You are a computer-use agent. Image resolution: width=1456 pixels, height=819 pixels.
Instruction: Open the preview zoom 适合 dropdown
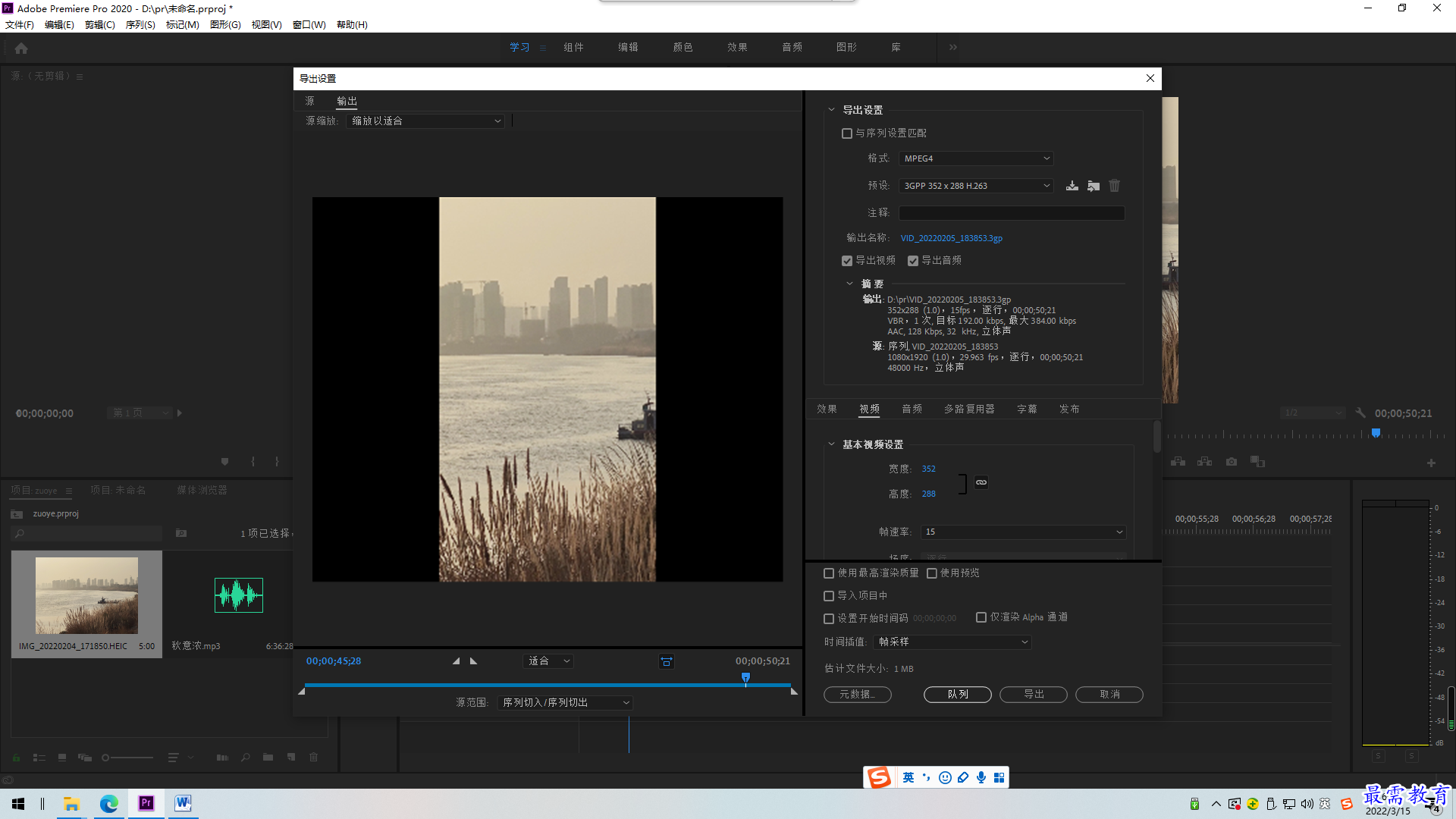click(548, 661)
